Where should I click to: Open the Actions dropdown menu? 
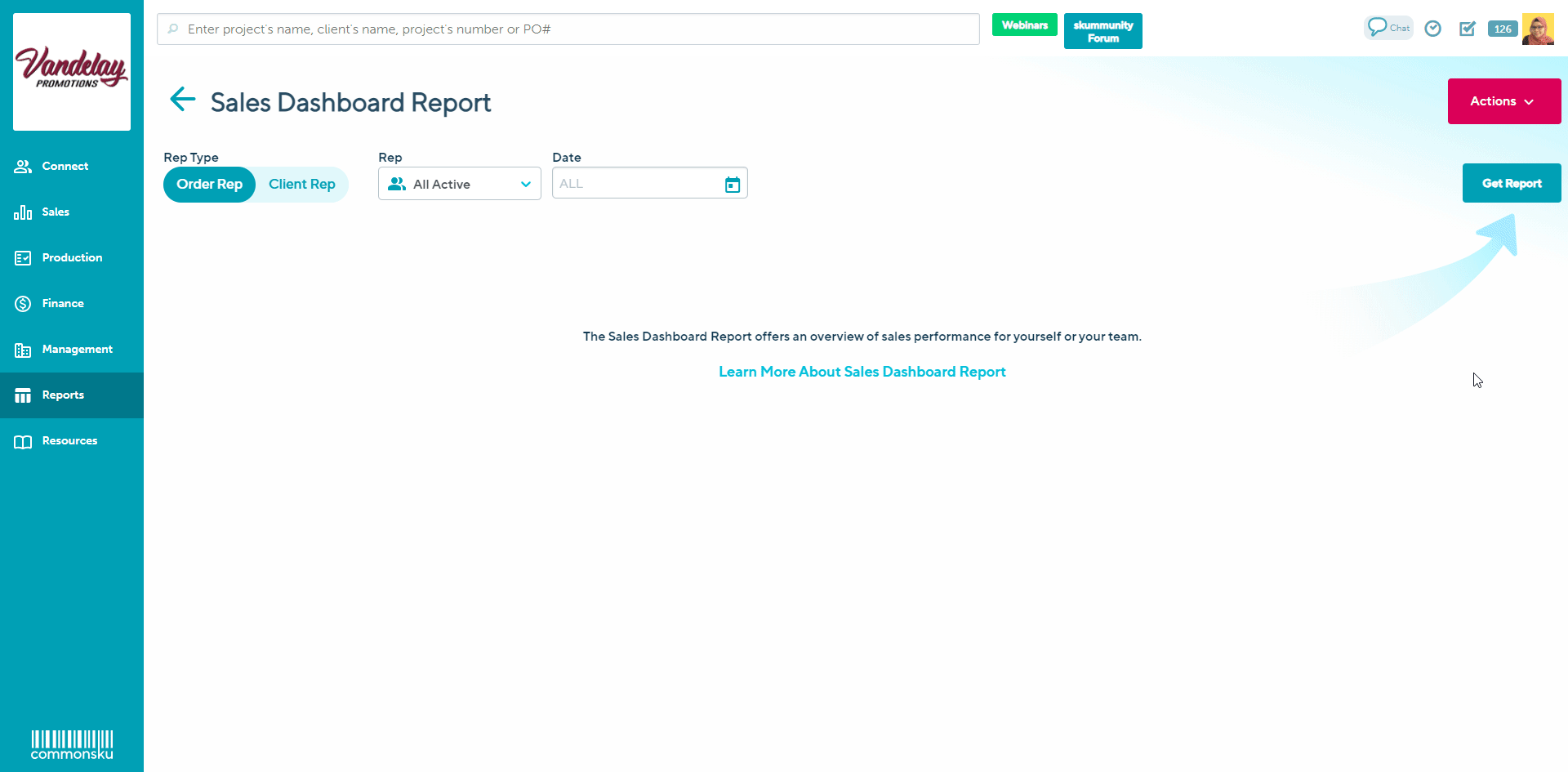click(x=1503, y=101)
